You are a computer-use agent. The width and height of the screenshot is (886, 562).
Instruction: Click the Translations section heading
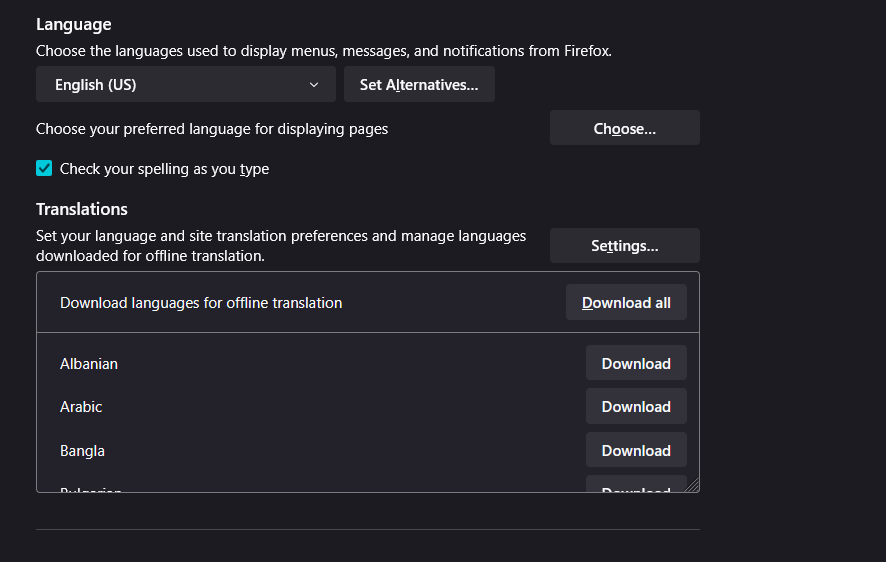tap(82, 209)
